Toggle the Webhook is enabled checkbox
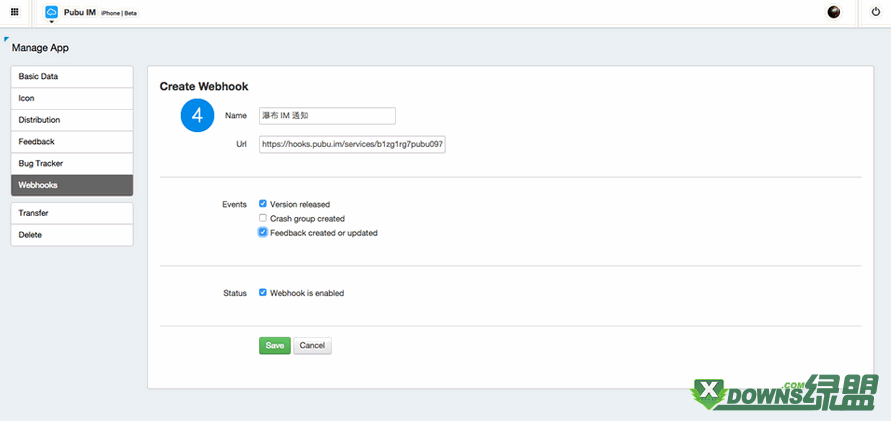Image resolution: width=891 pixels, height=421 pixels. pyautogui.click(x=263, y=293)
